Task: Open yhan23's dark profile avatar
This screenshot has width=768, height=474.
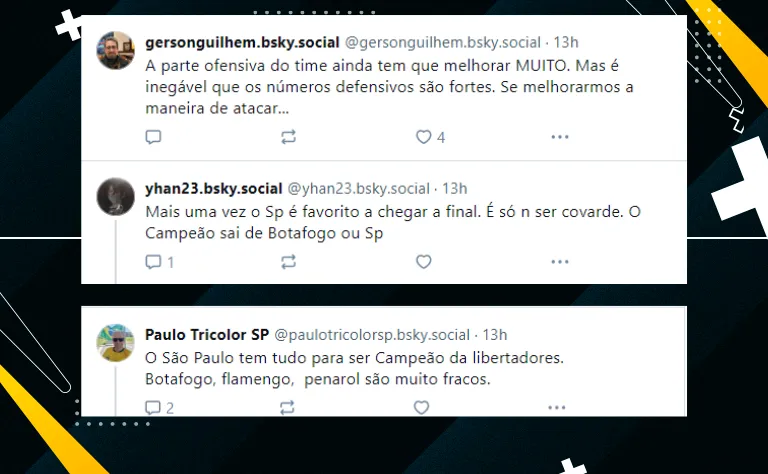Action: point(116,196)
